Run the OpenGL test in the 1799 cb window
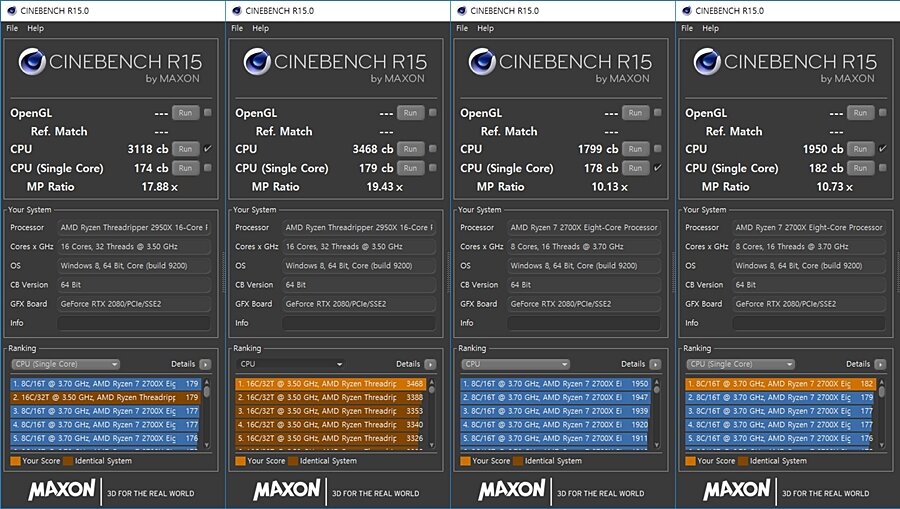Image resolution: width=900 pixels, height=509 pixels. coord(635,113)
